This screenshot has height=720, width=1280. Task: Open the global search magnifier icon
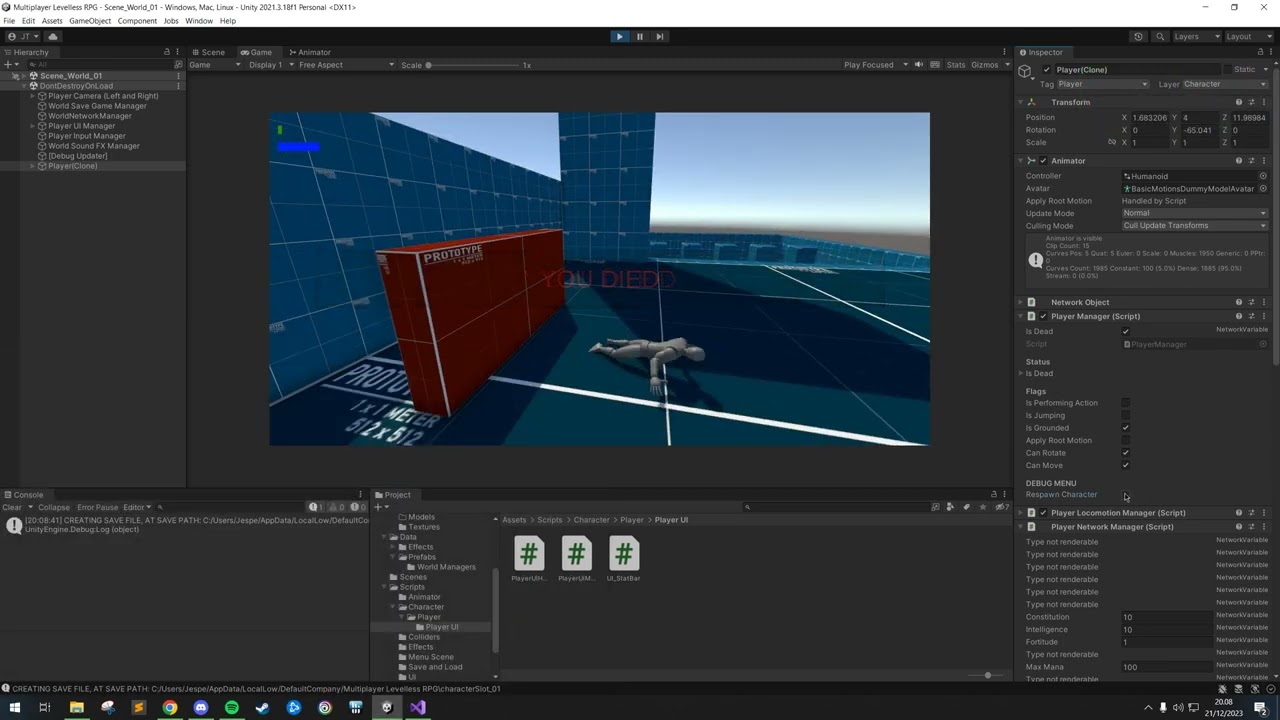click(1160, 36)
